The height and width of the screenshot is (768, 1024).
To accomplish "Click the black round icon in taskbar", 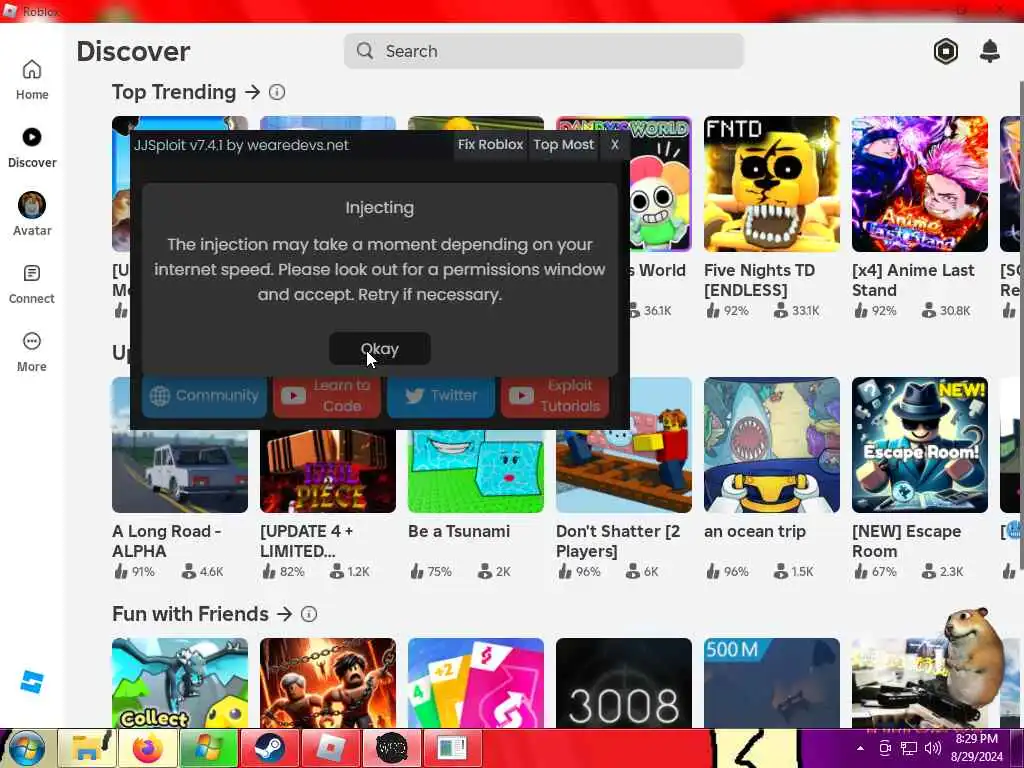I will tap(391, 748).
